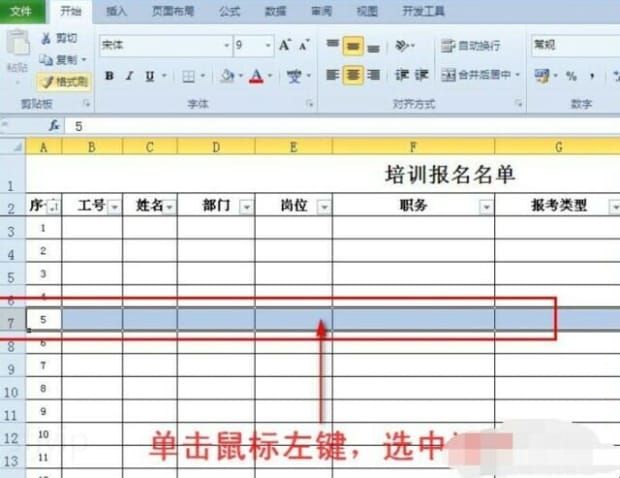Select middle vertical align icon

(x=353, y=46)
